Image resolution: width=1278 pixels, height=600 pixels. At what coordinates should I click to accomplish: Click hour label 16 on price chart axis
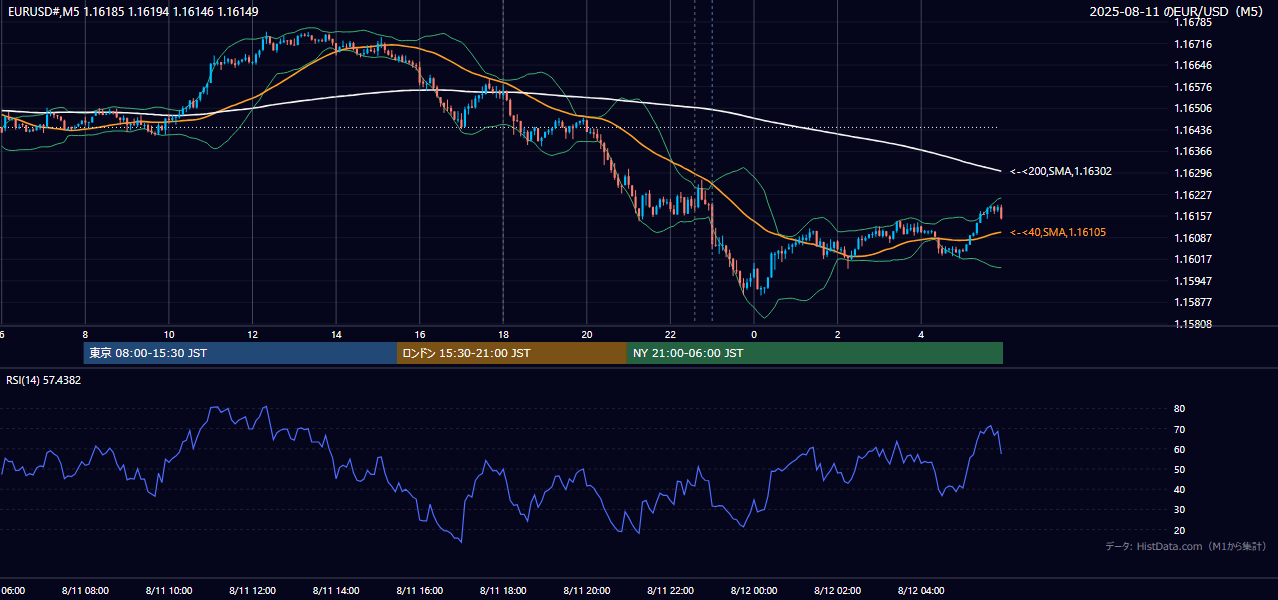(420, 335)
